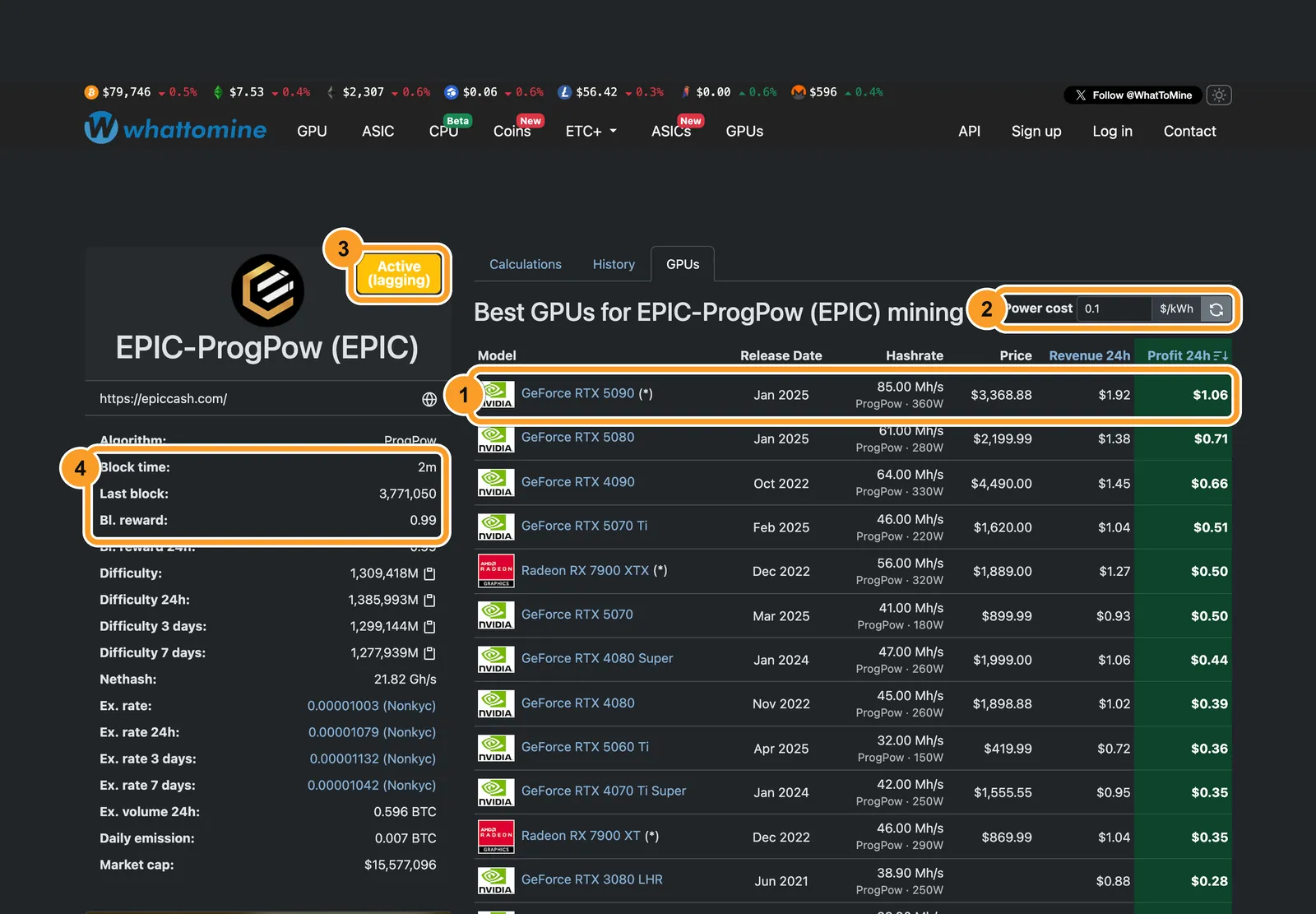Copy the Difficulty 24h clipboard icon

tap(429, 601)
